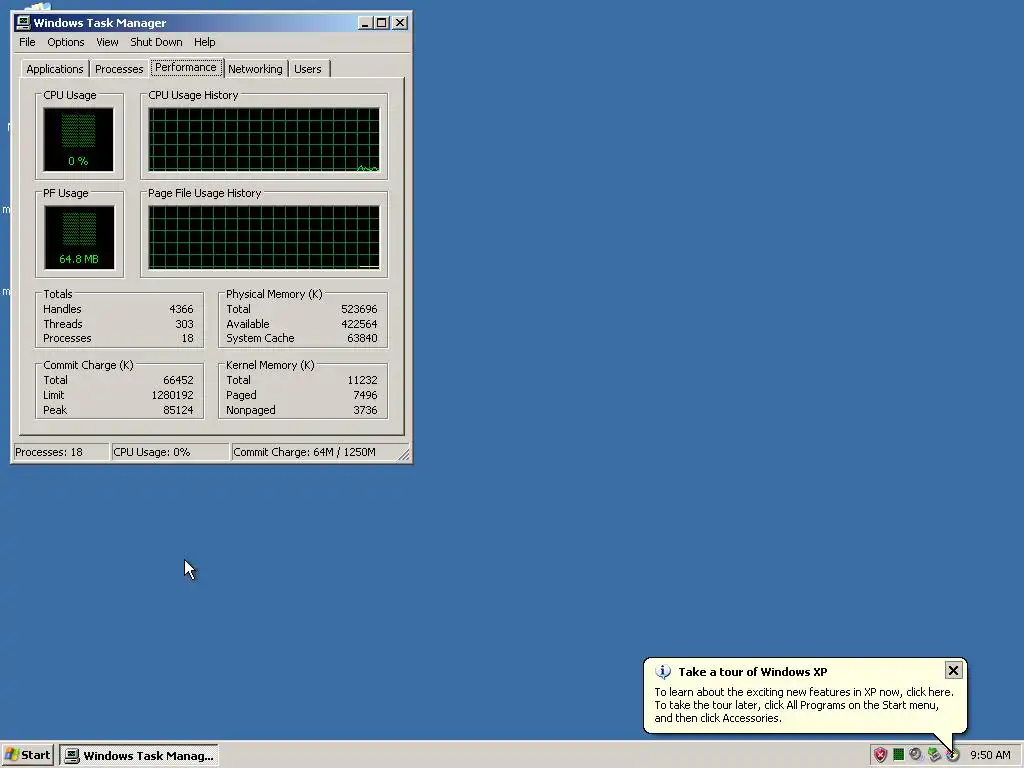
Task: Click the Safely Remove Hardware tray icon
Action: pyautogui.click(x=934, y=755)
